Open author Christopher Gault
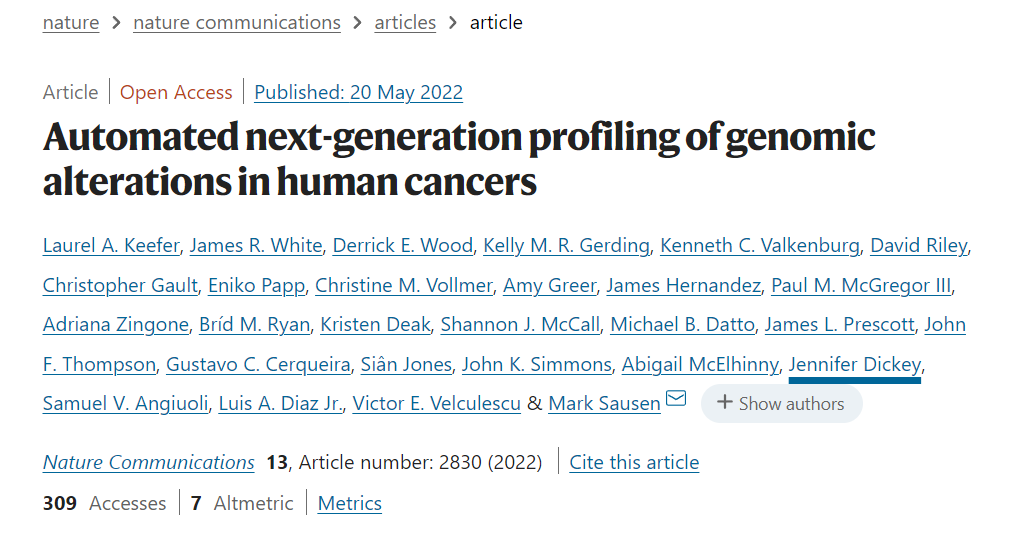1023x539 pixels. pyautogui.click(x=120, y=285)
